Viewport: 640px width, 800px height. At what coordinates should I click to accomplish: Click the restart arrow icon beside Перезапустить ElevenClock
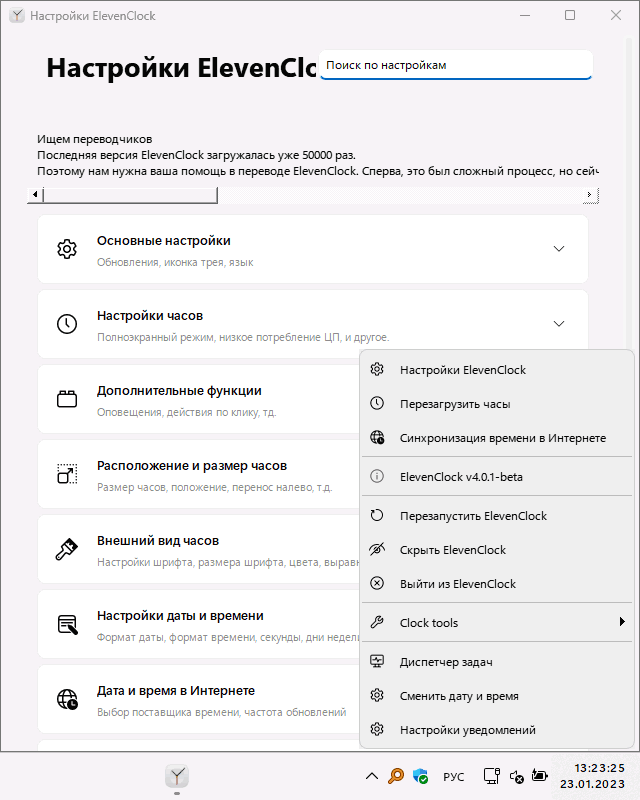[x=377, y=515]
